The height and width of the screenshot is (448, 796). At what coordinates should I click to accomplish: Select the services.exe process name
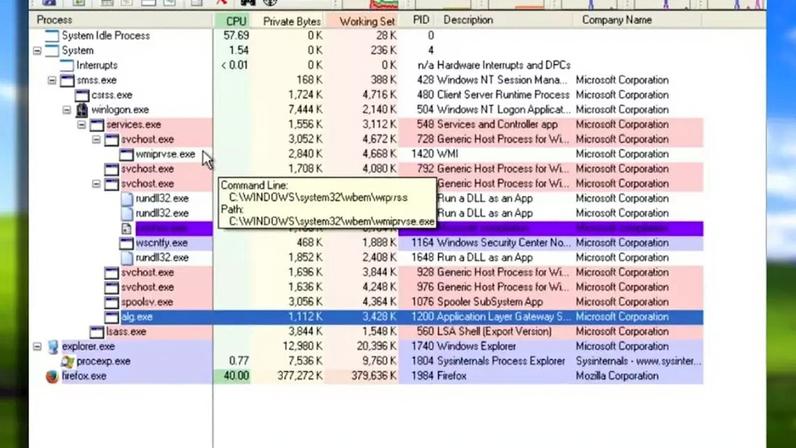click(134, 124)
